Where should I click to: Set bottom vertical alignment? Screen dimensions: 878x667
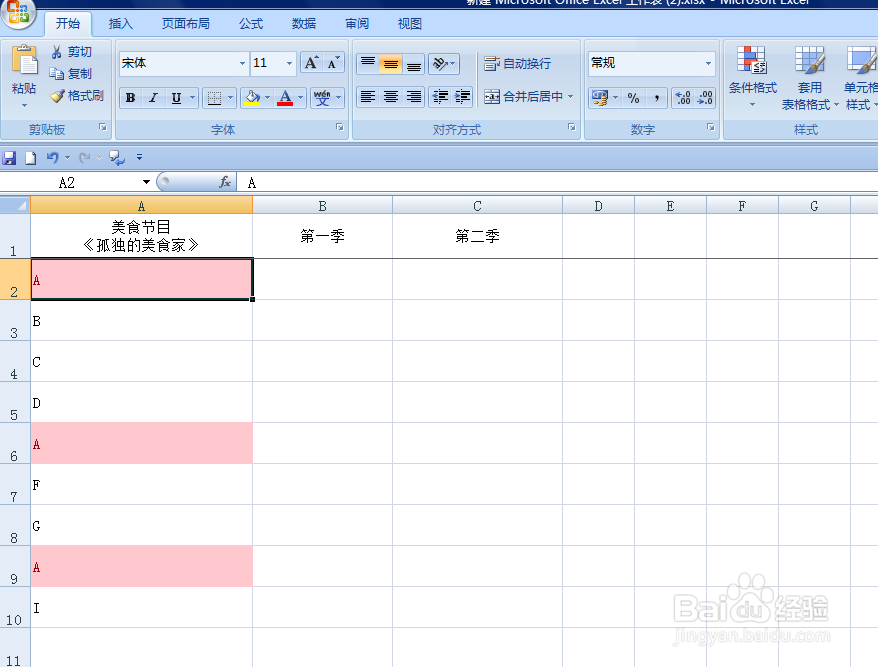[414, 63]
